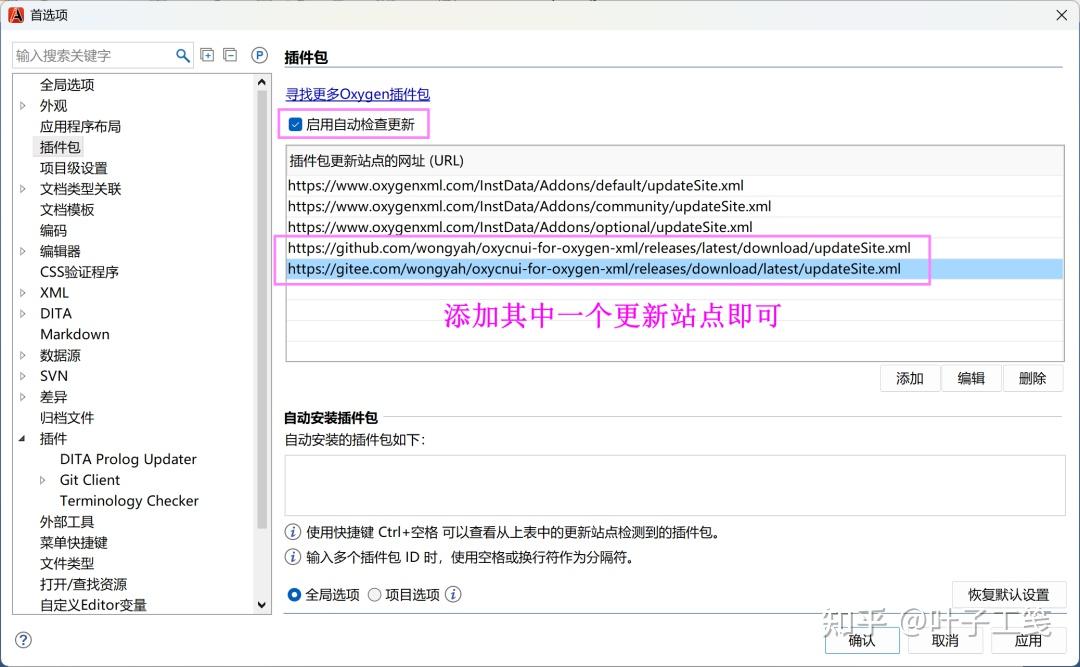This screenshot has height=667, width=1080.
Task: Select 菜单快捷键 in the tree
Action: pos(74,542)
